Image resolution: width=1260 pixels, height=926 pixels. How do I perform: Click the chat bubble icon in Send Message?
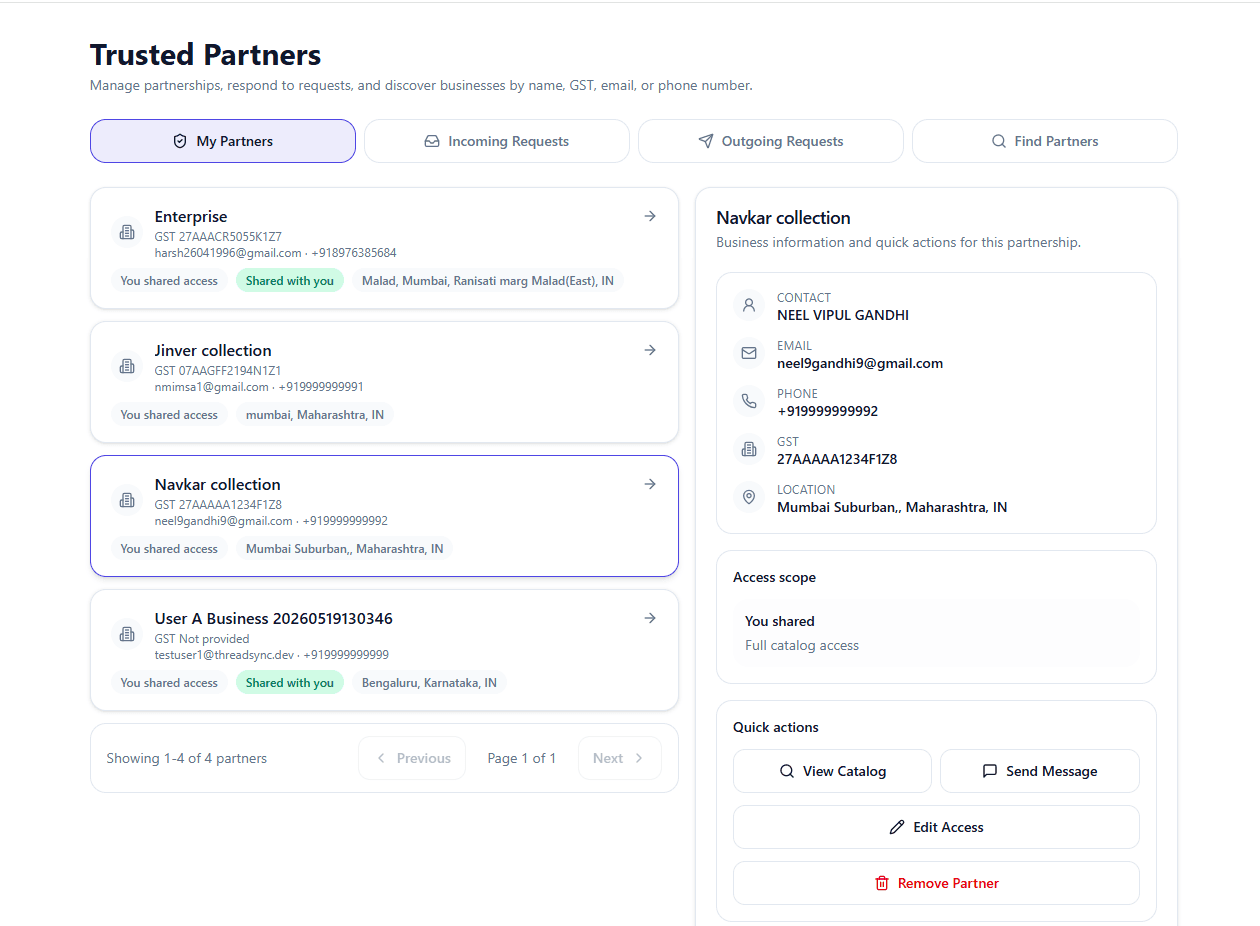click(990, 771)
